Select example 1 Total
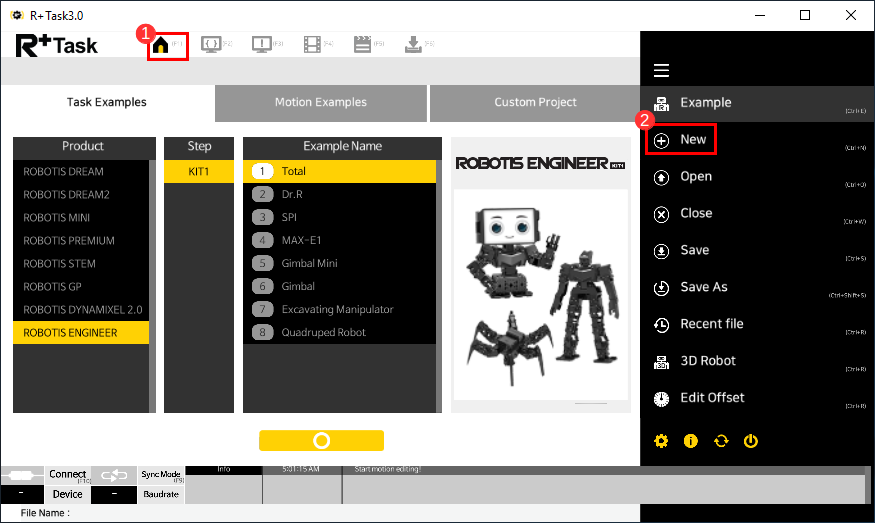 (339, 171)
